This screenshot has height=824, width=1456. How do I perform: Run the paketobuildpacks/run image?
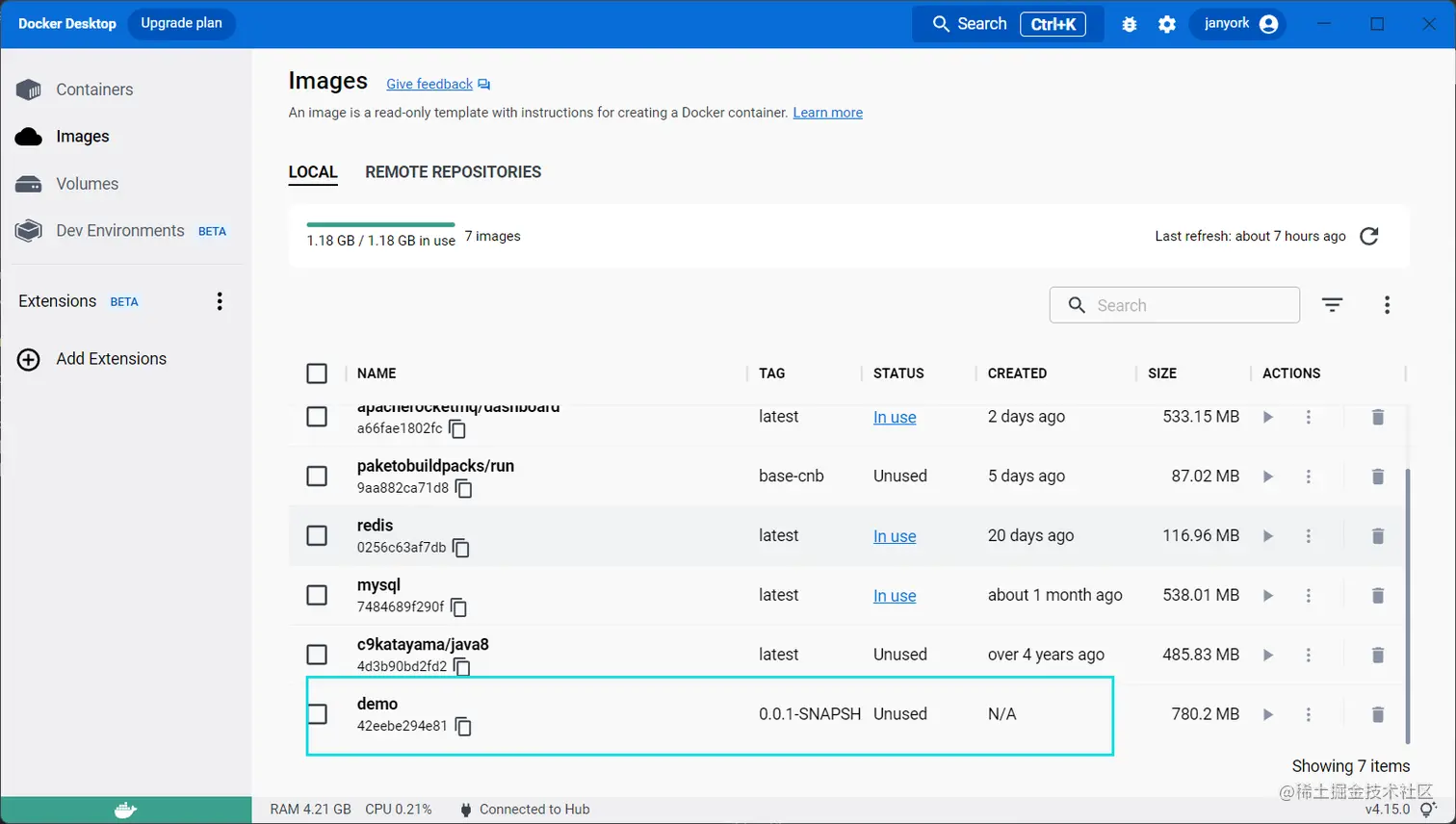tap(1268, 476)
